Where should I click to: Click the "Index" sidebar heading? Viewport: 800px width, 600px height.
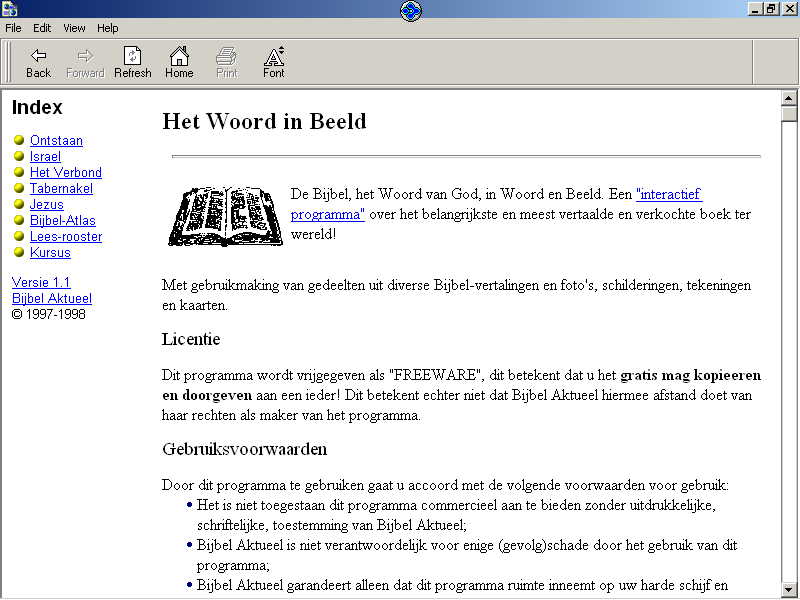(x=37, y=107)
